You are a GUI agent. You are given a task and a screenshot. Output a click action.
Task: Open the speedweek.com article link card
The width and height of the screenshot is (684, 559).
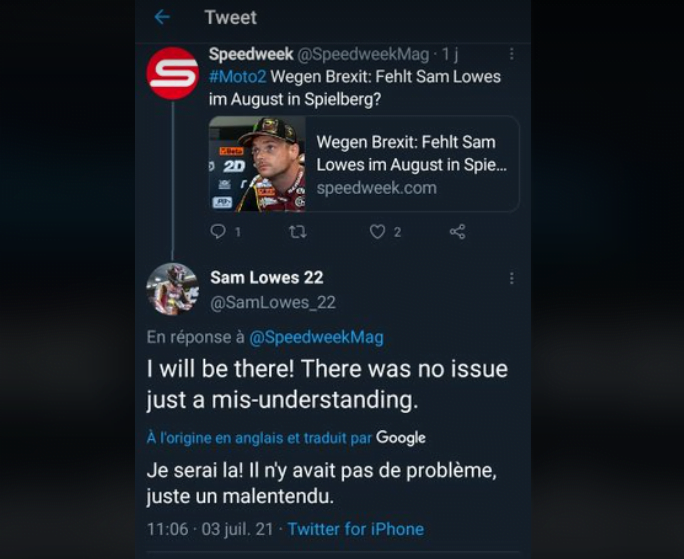coord(411,164)
